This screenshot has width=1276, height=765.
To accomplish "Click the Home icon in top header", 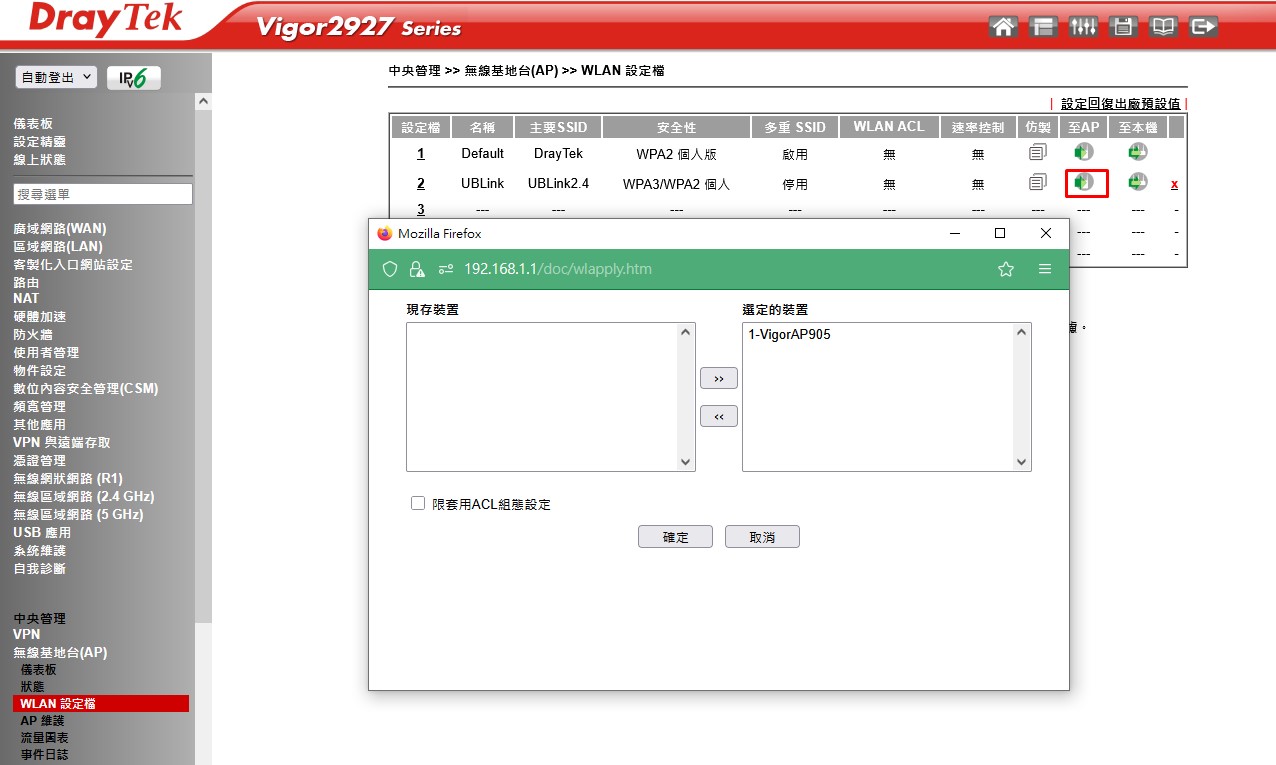I will [1003, 27].
